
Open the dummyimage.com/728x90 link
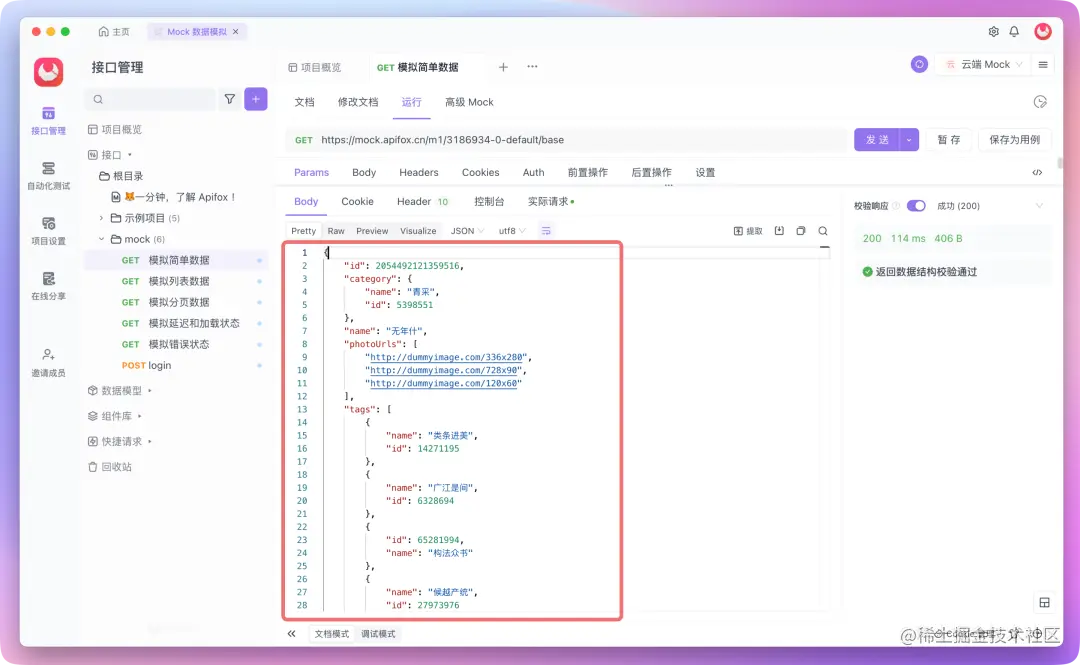click(x=444, y=370)
